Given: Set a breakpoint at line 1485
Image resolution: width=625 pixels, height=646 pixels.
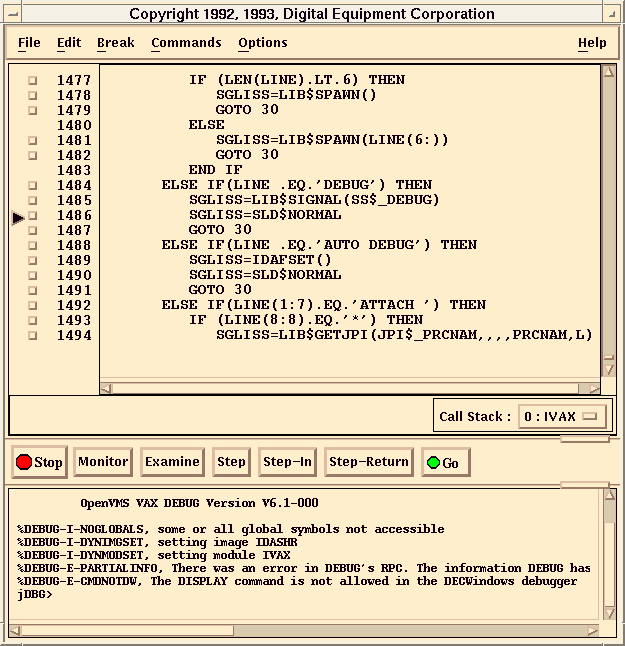Looking at the screenshot, I should [32, 200].
